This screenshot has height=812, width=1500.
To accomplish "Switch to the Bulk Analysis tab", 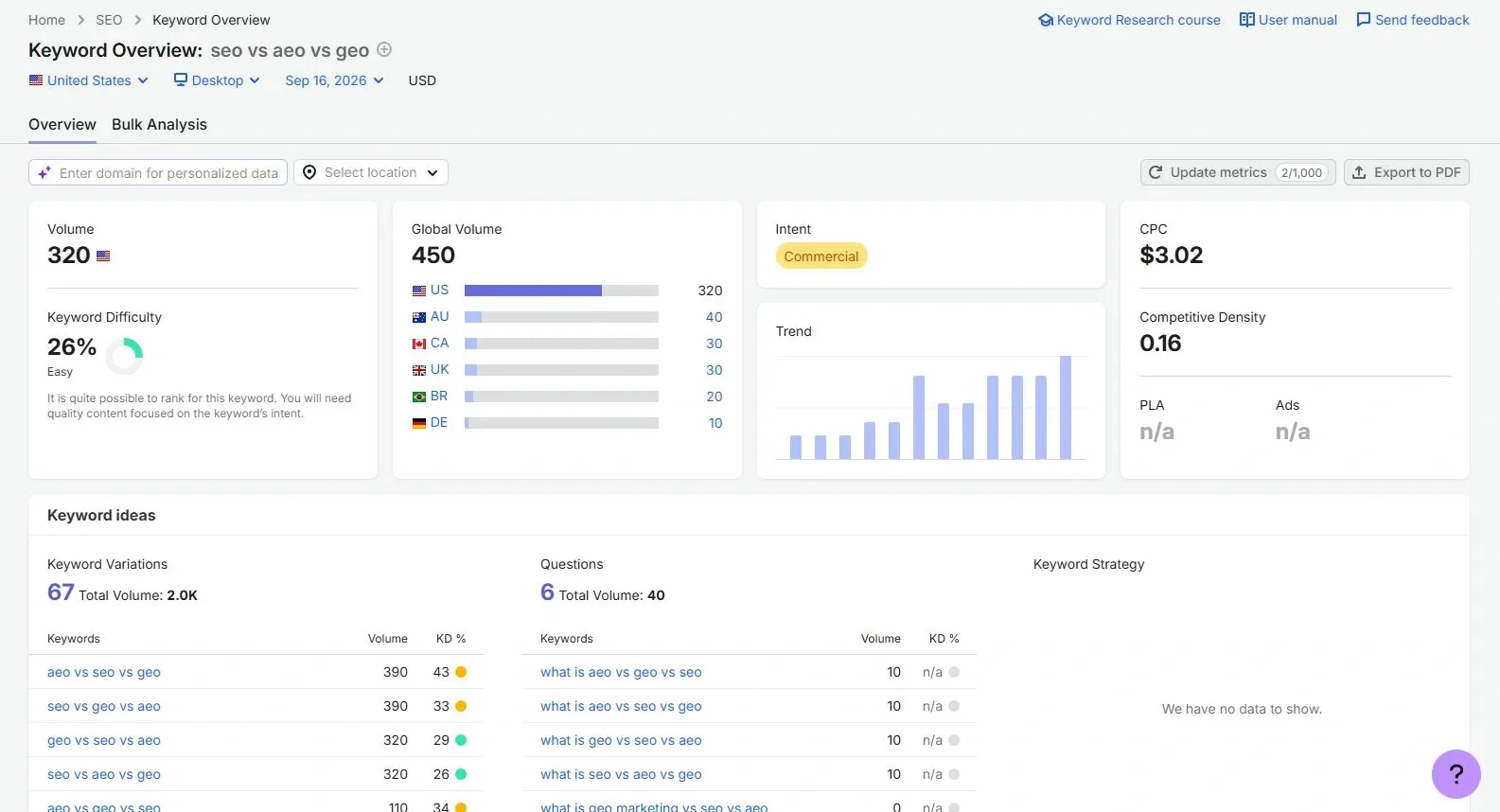I will pos(159,124).
